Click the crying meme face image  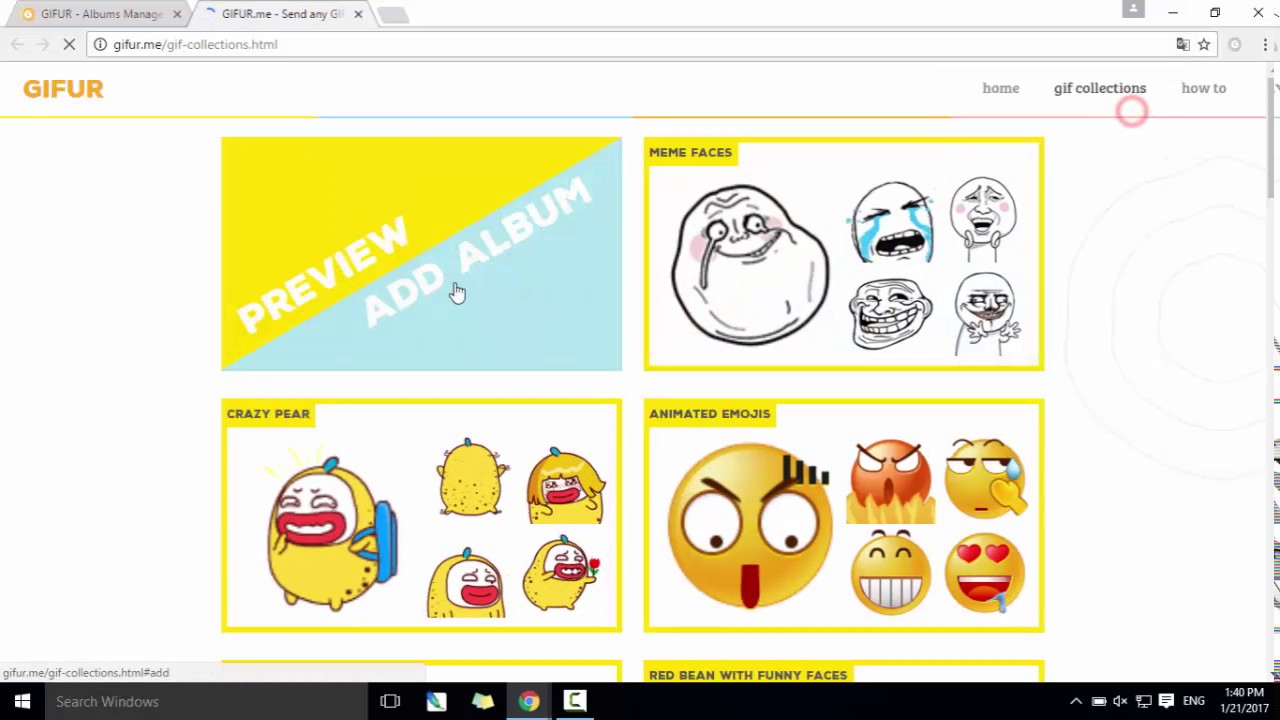tap(890, 221)
